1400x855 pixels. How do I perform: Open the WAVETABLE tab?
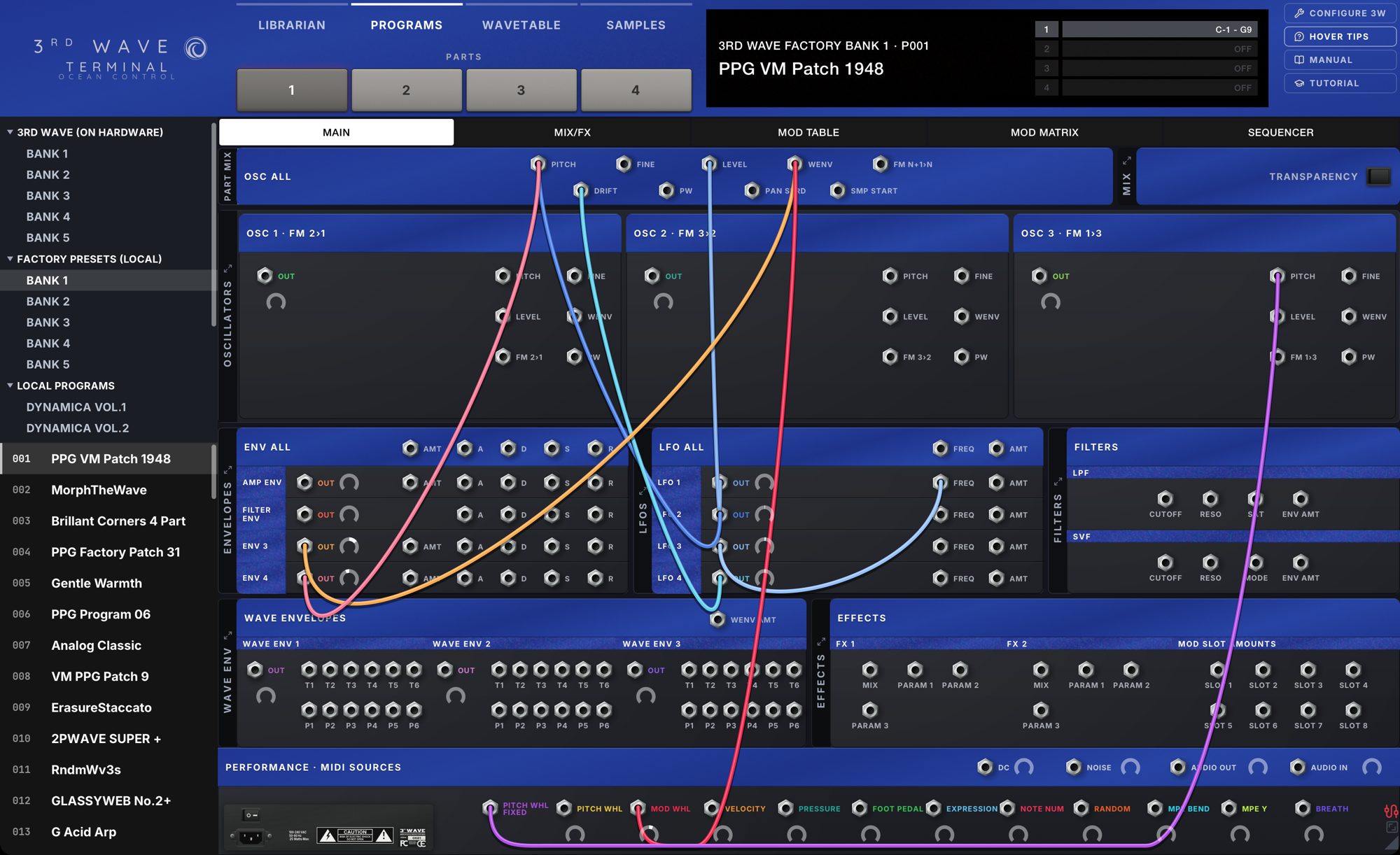click(x=521, y=25)
